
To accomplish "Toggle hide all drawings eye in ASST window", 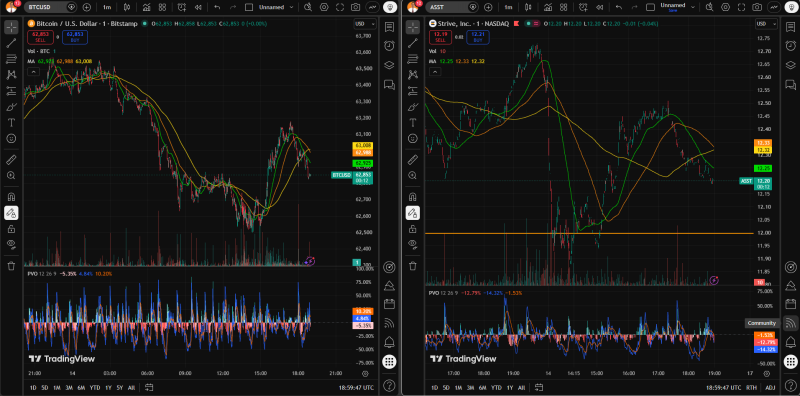I will (413, 244).
